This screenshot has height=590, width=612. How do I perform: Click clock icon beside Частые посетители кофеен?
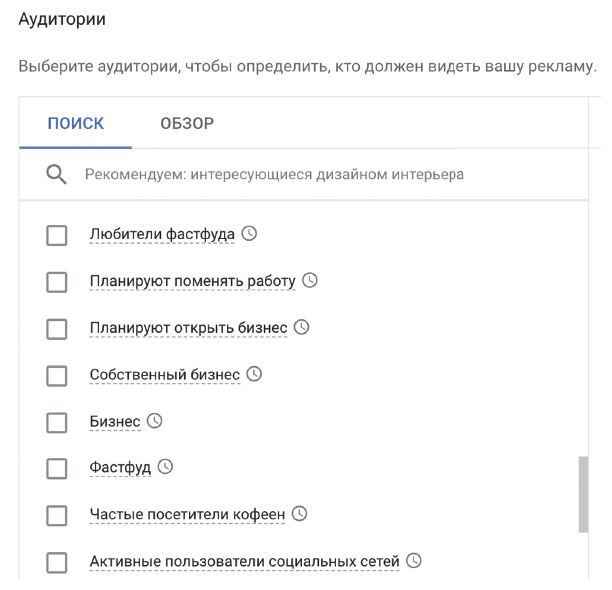(x=300, y=514)
